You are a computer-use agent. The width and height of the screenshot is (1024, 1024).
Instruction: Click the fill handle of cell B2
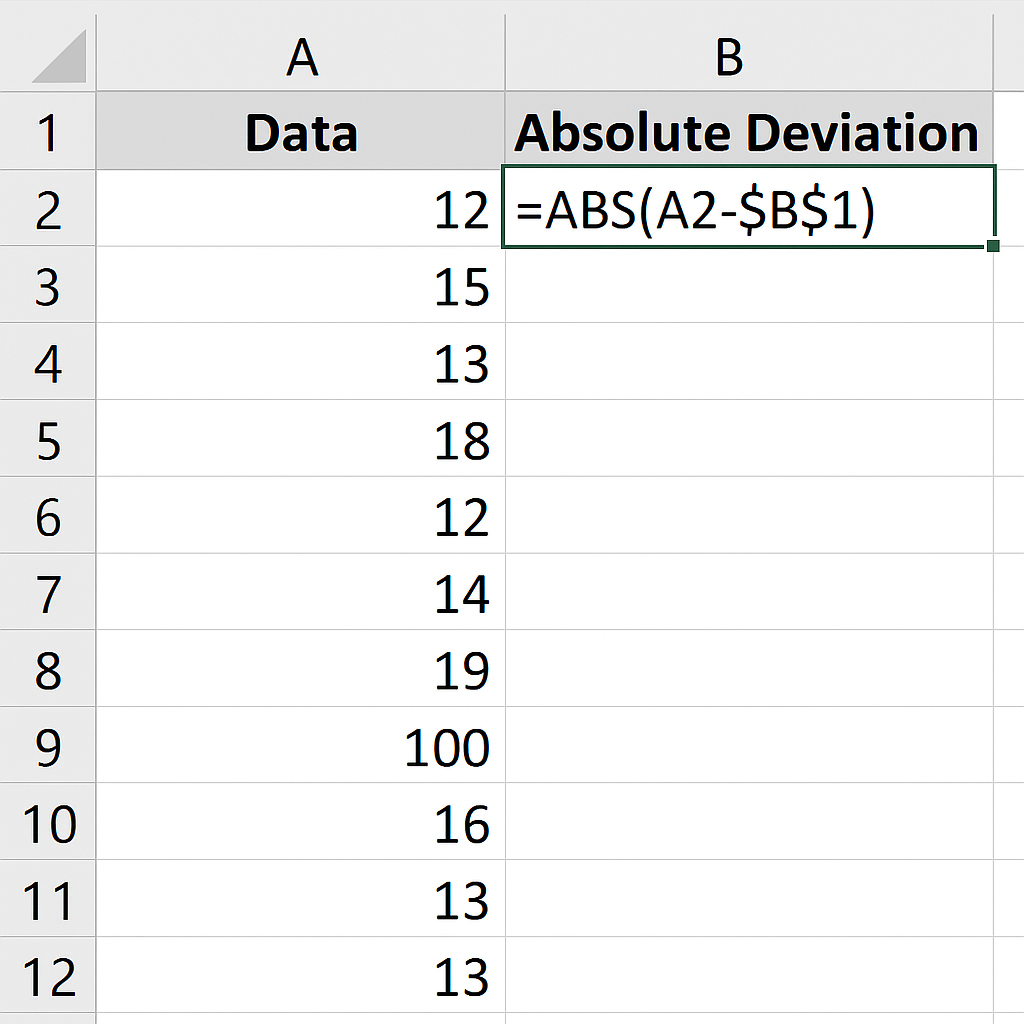pyautogui.click(x=992, y=245)
